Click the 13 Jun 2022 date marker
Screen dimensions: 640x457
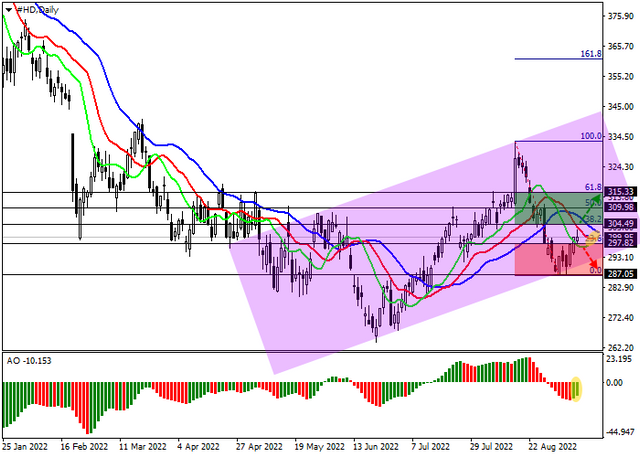coord(376,447)
